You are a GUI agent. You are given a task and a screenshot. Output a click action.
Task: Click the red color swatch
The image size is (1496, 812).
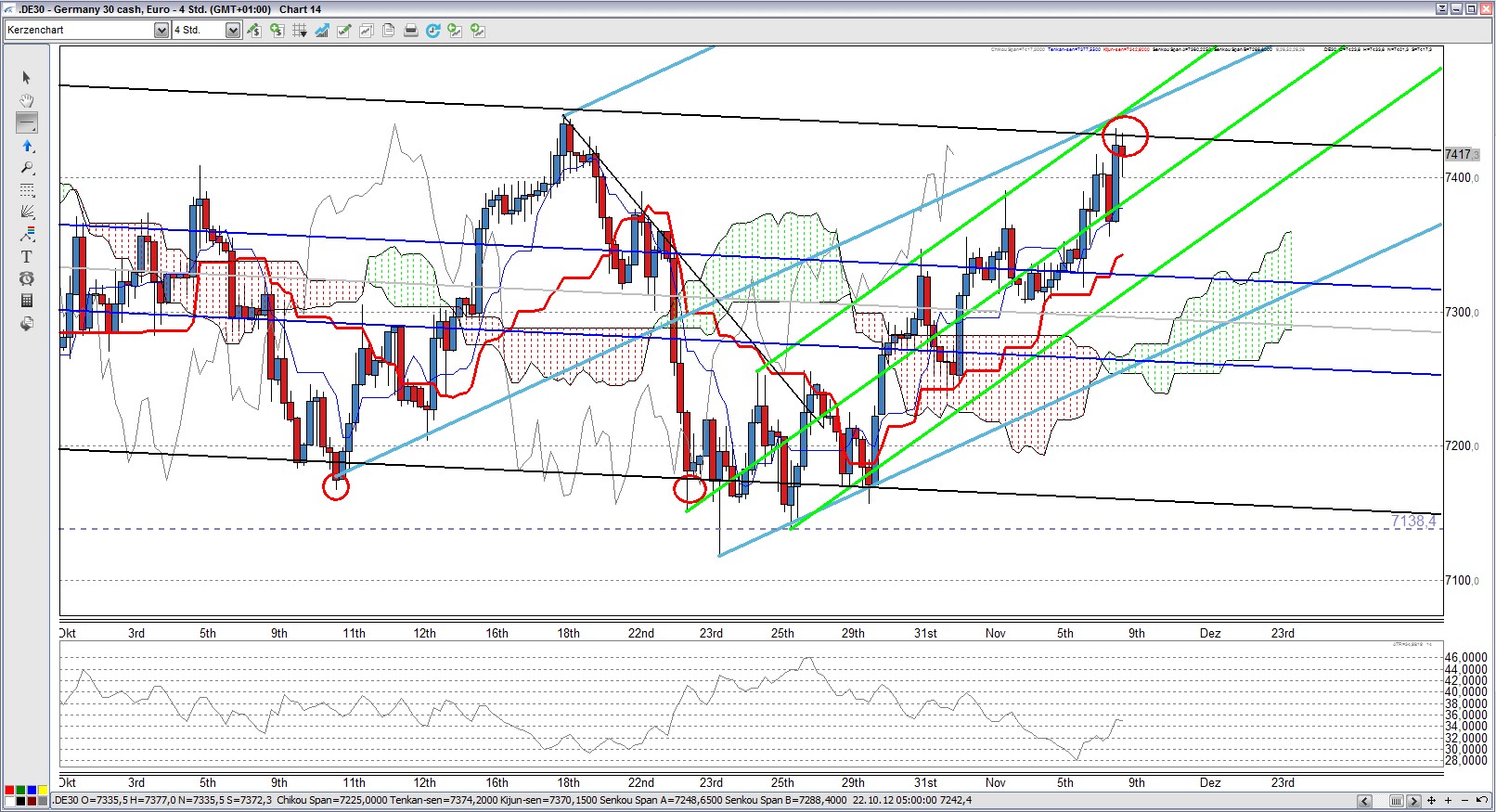tap(9, 790)
